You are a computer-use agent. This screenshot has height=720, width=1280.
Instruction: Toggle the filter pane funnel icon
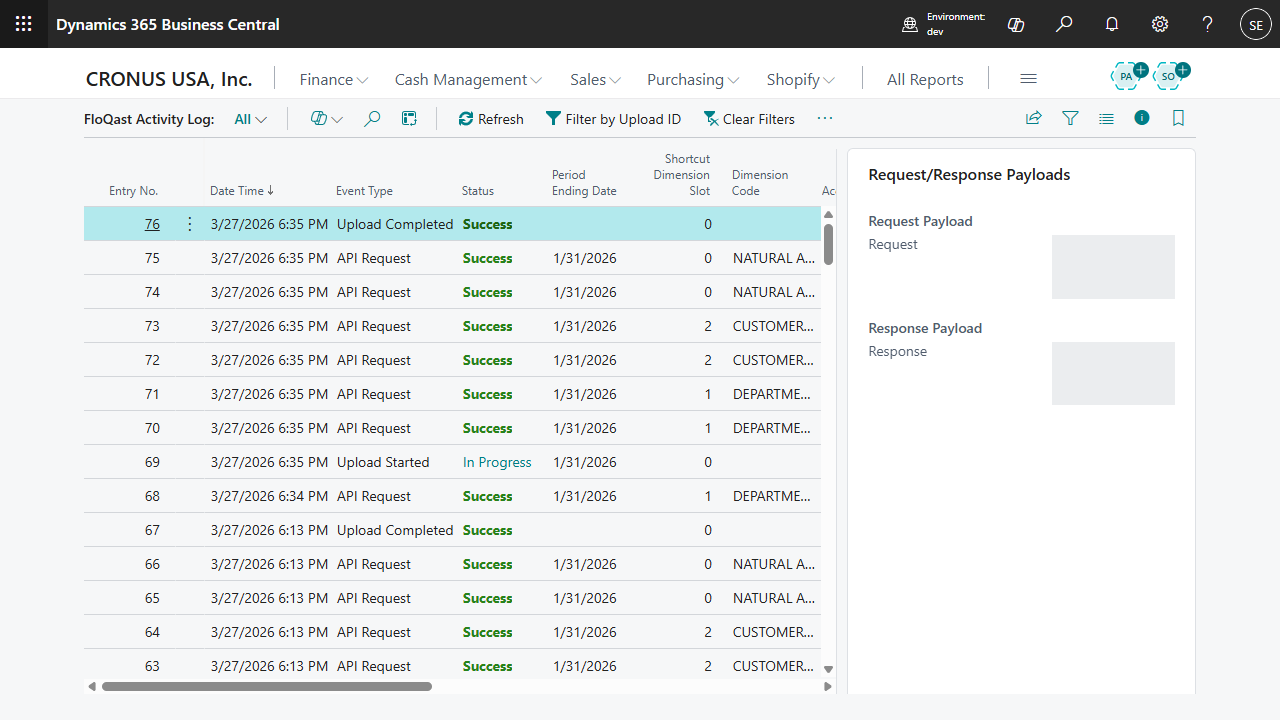(1070, 118)
